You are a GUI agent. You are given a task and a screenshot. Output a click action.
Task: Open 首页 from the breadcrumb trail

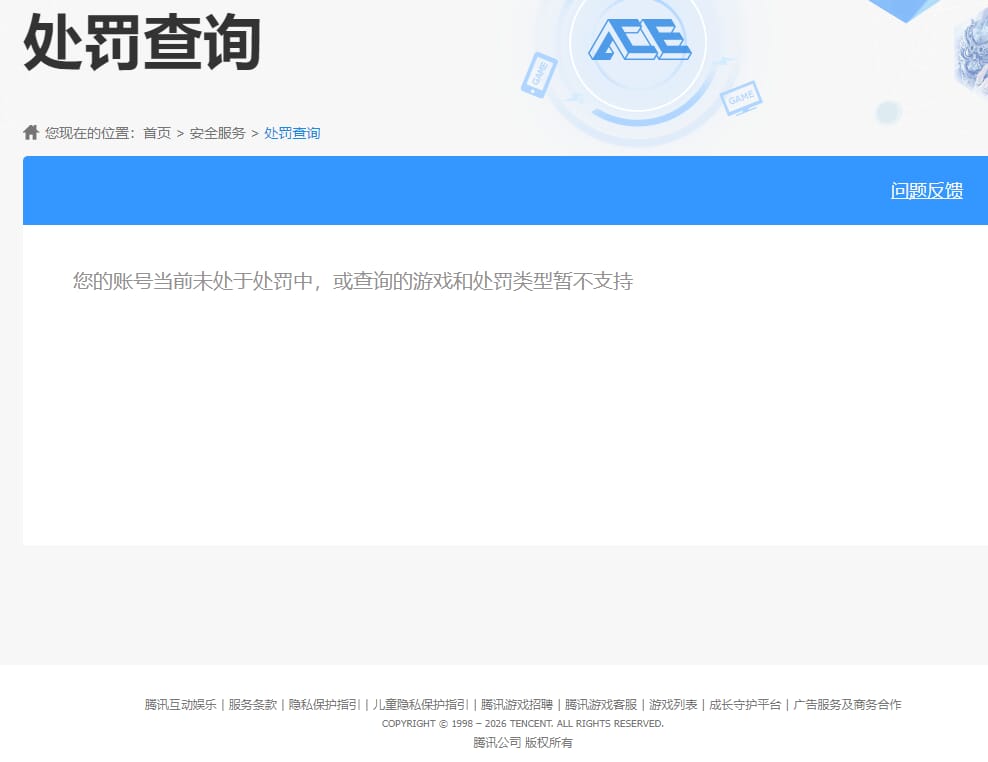[x=156, y=132]
